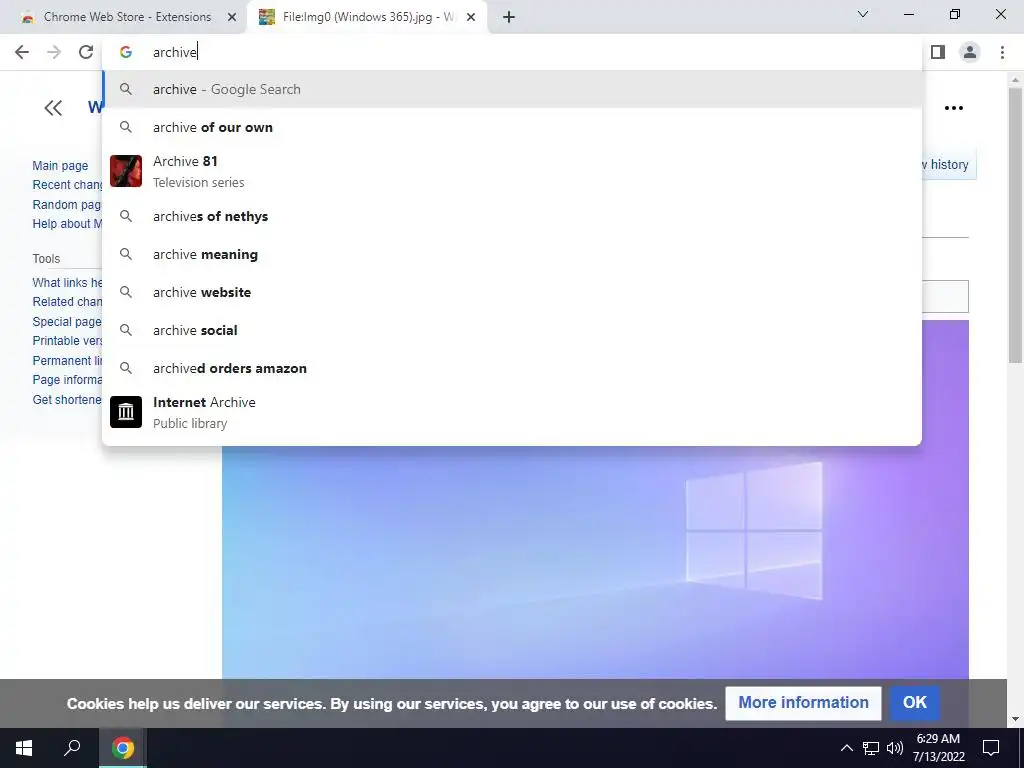Open the Chrome profile avatar

970,52
